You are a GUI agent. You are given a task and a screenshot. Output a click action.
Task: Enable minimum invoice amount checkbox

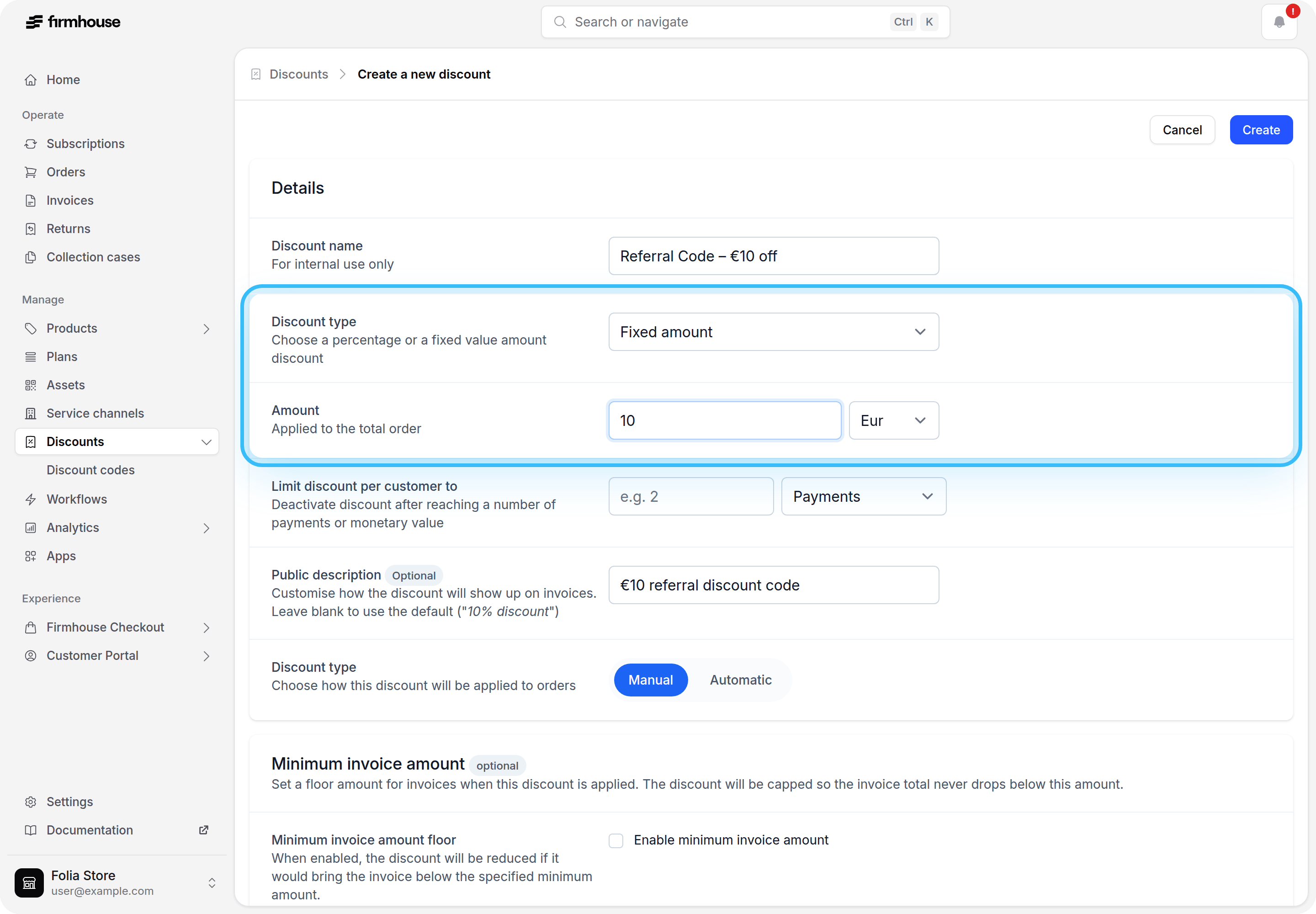point(616,840)
